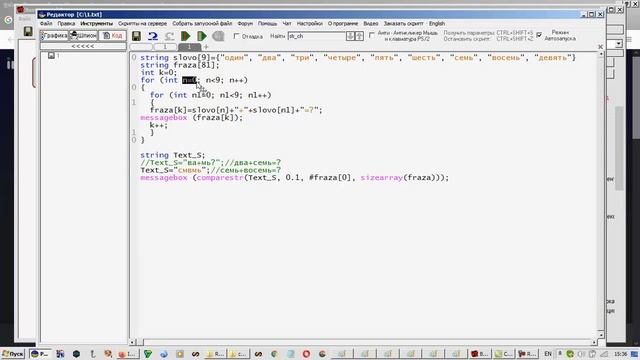Select the blank leftmost editor tab
This screenshot has height=360, width=640.
pyautogui.click(x=141, y=47)
